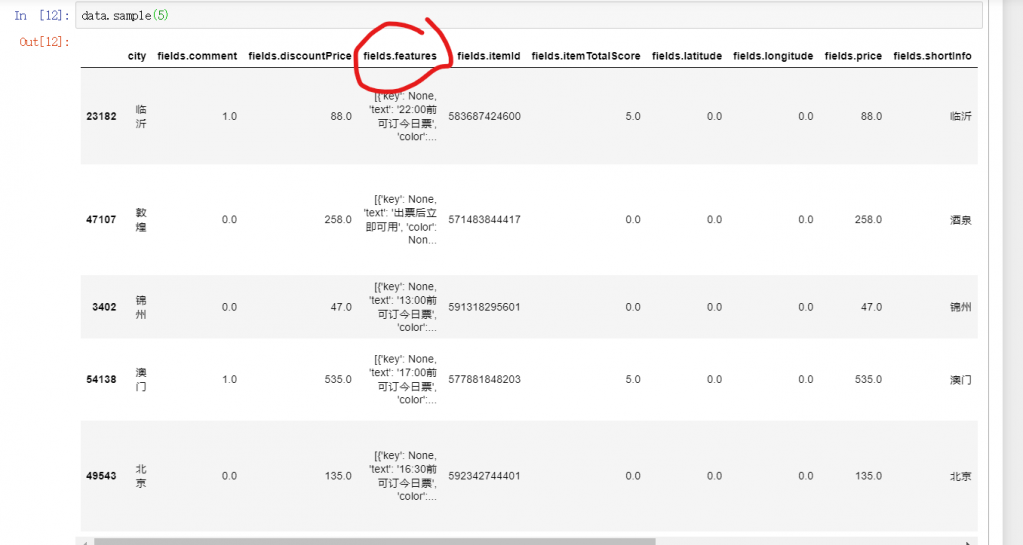The height and width of the screenshot is (545, 1023).
Task: Select the fields.itemId column header
Action: pyautogui.click(x=489, y=56)
